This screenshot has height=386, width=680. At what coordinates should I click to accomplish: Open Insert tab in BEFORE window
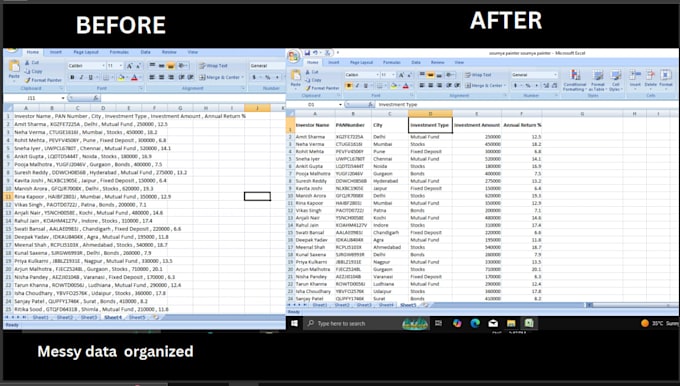click(x=56, y=52)
